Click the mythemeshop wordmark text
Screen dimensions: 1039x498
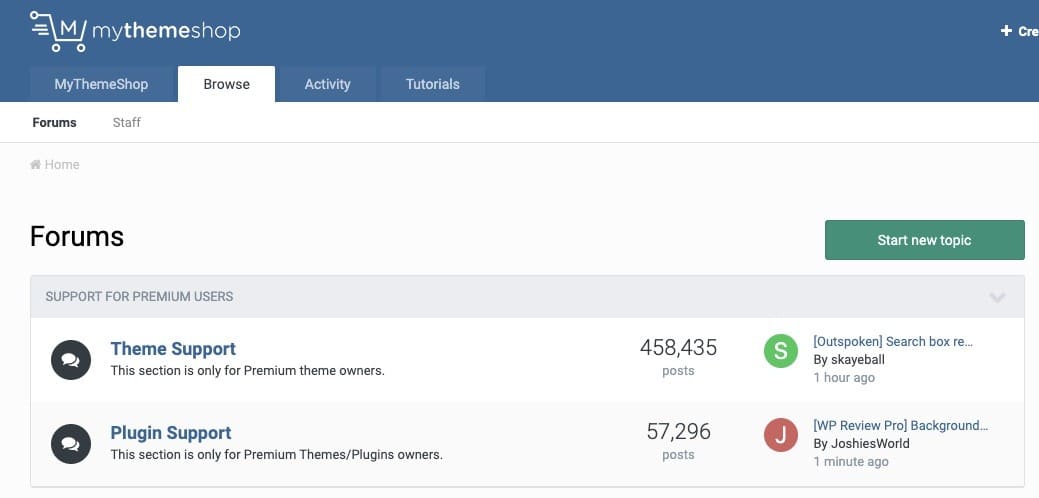pos(166,30)
